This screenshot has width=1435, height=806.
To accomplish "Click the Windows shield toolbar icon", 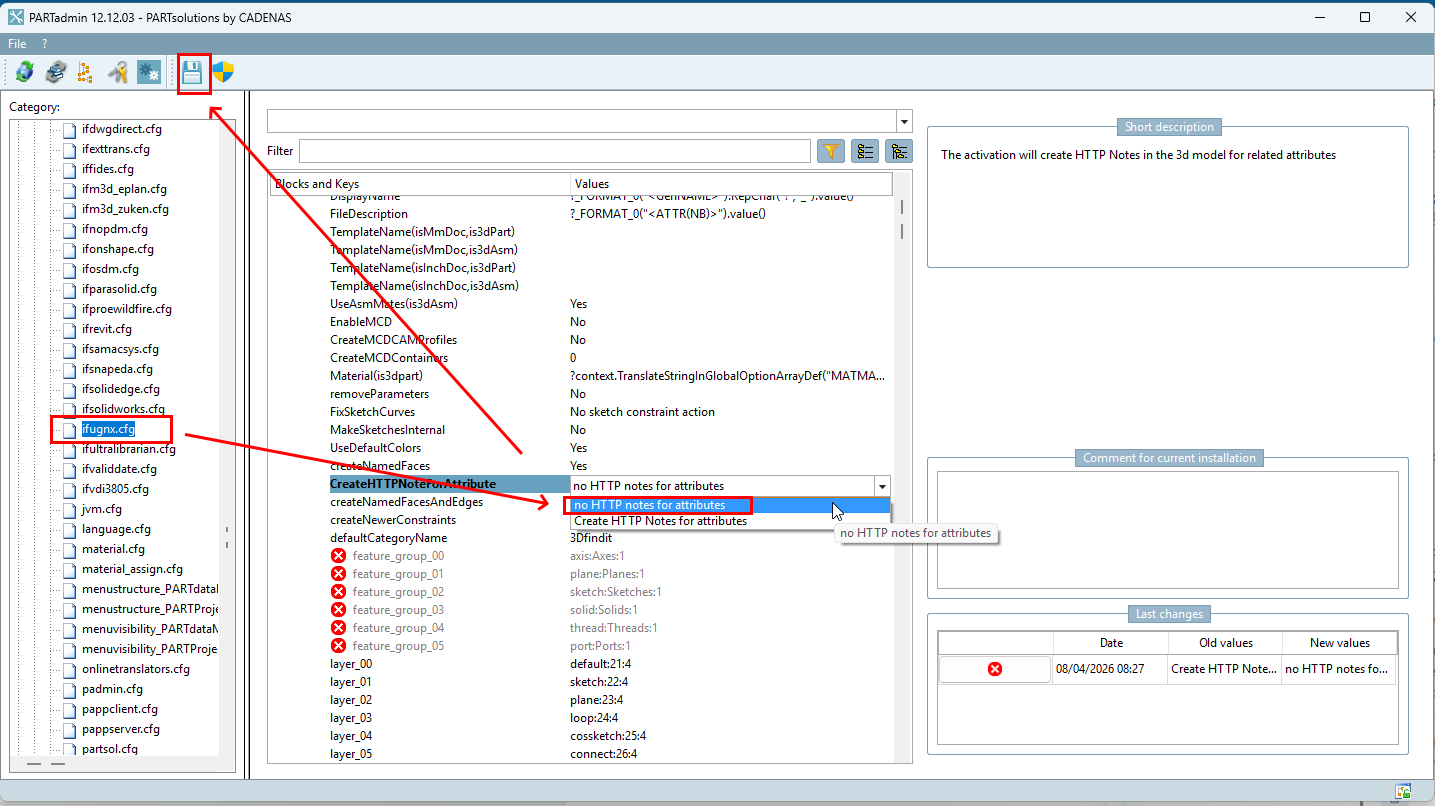I will tap(223, 72).
